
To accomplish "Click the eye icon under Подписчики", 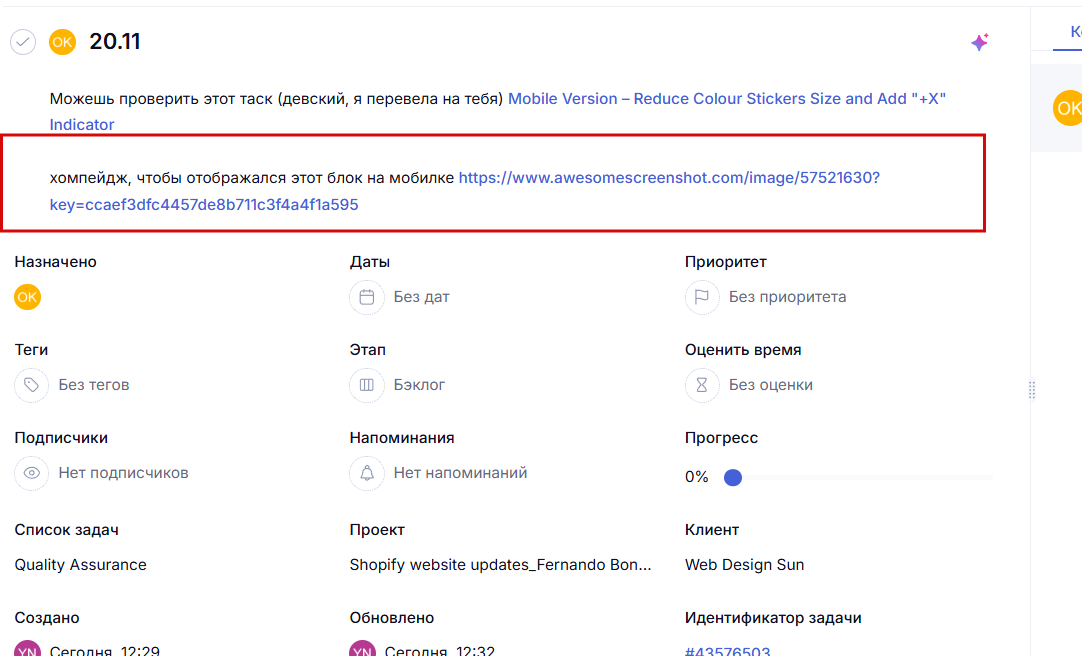I will tap(32, 473).
